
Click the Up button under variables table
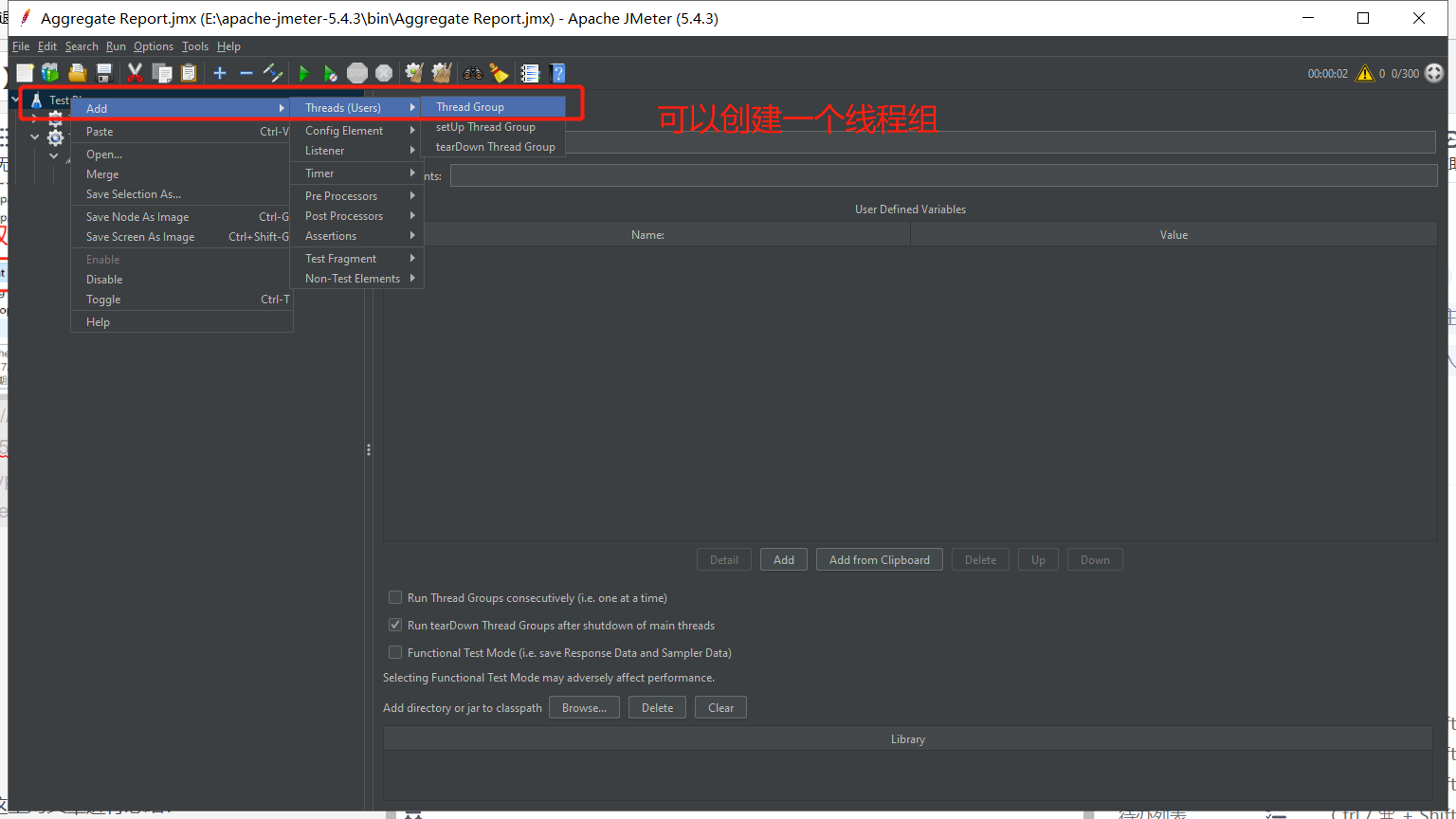tap(1038, 559)
